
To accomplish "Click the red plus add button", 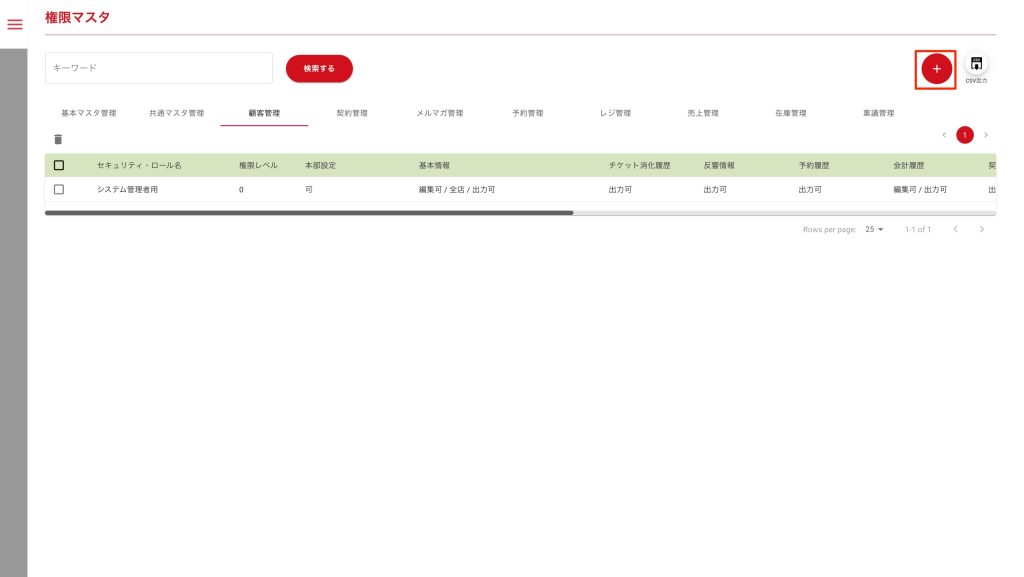I will 936,68.
